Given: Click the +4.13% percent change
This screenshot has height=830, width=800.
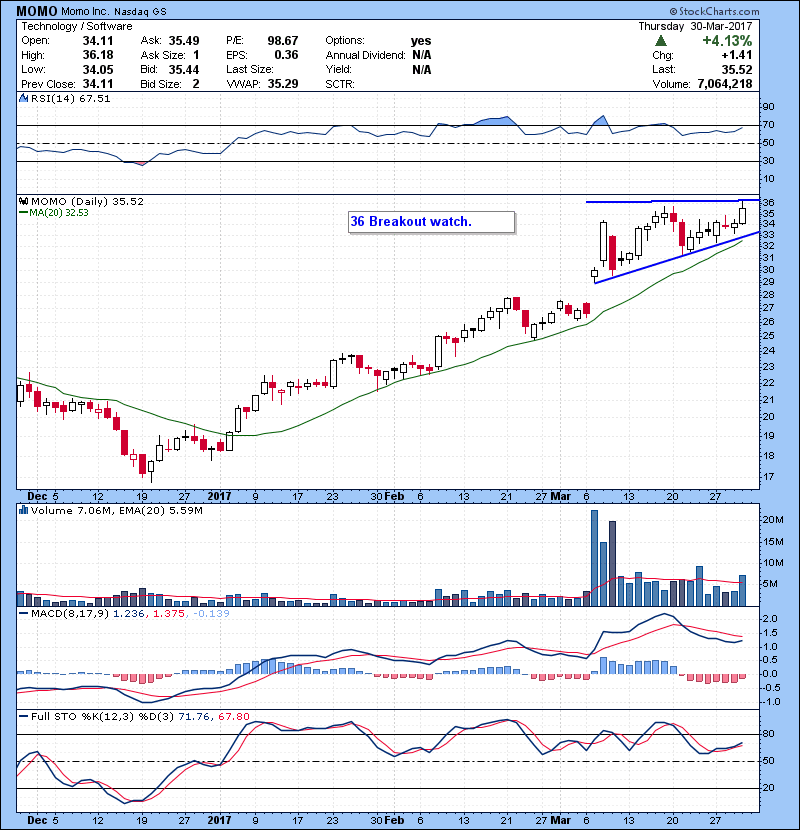Looking at the screenshot, I should click(x=727, y=41).
